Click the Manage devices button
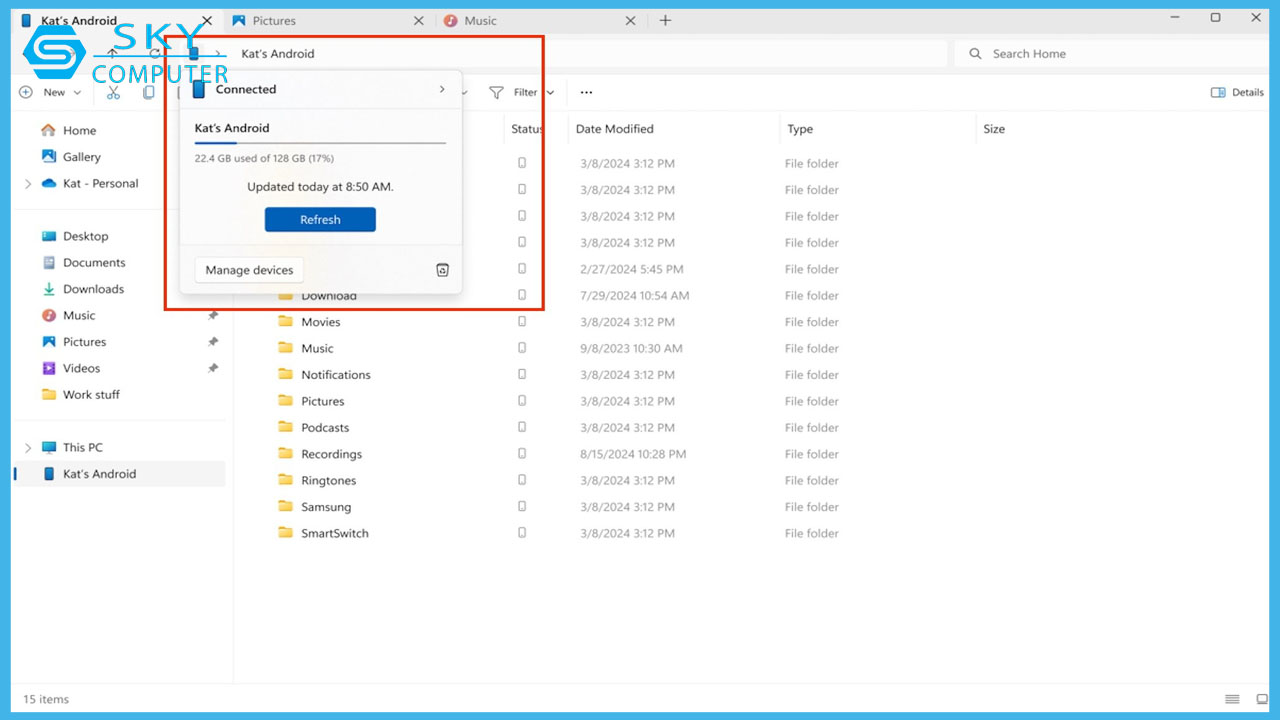 [x=249, y=270]
